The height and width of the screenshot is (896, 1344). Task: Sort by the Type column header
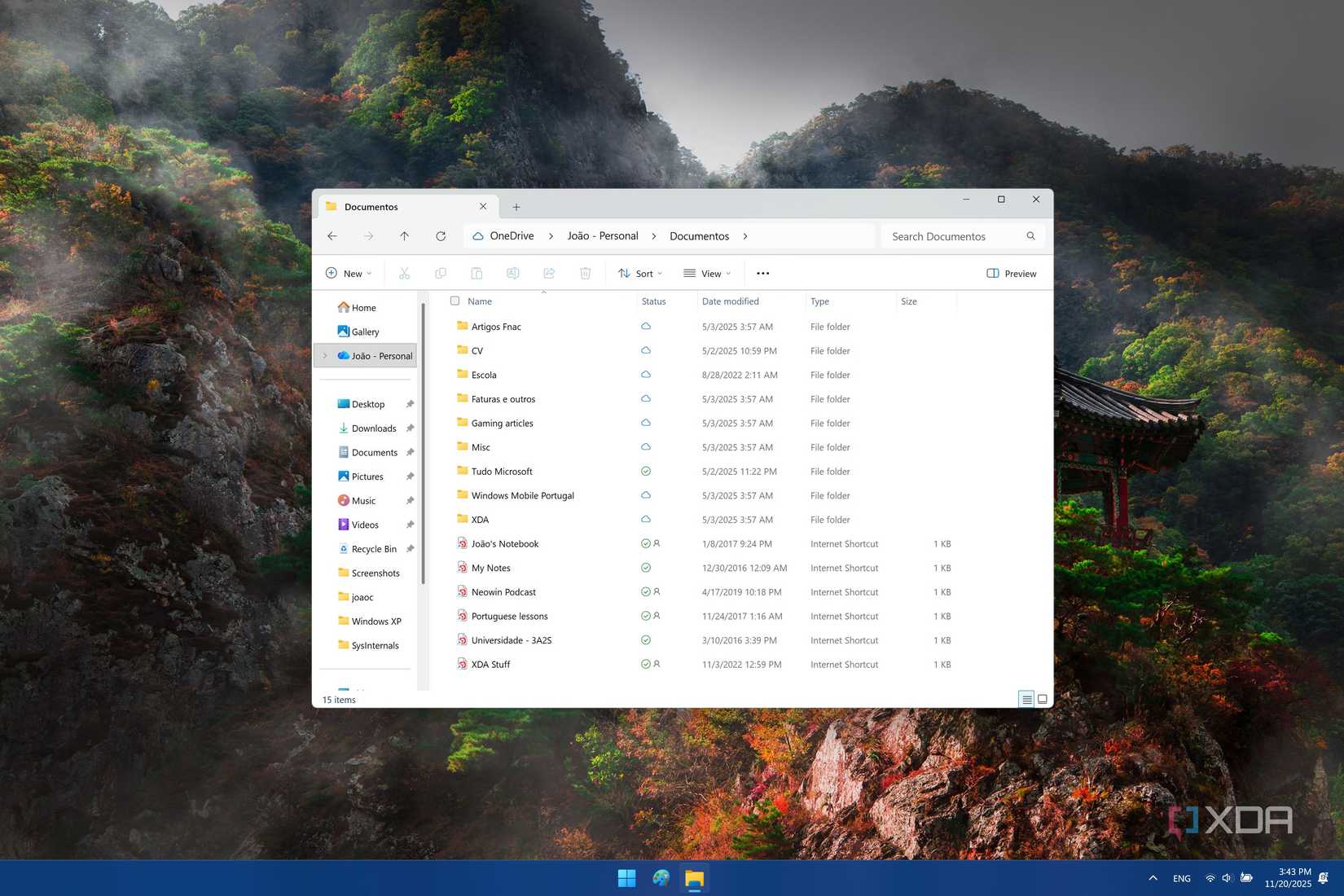(x=819, y=301)
